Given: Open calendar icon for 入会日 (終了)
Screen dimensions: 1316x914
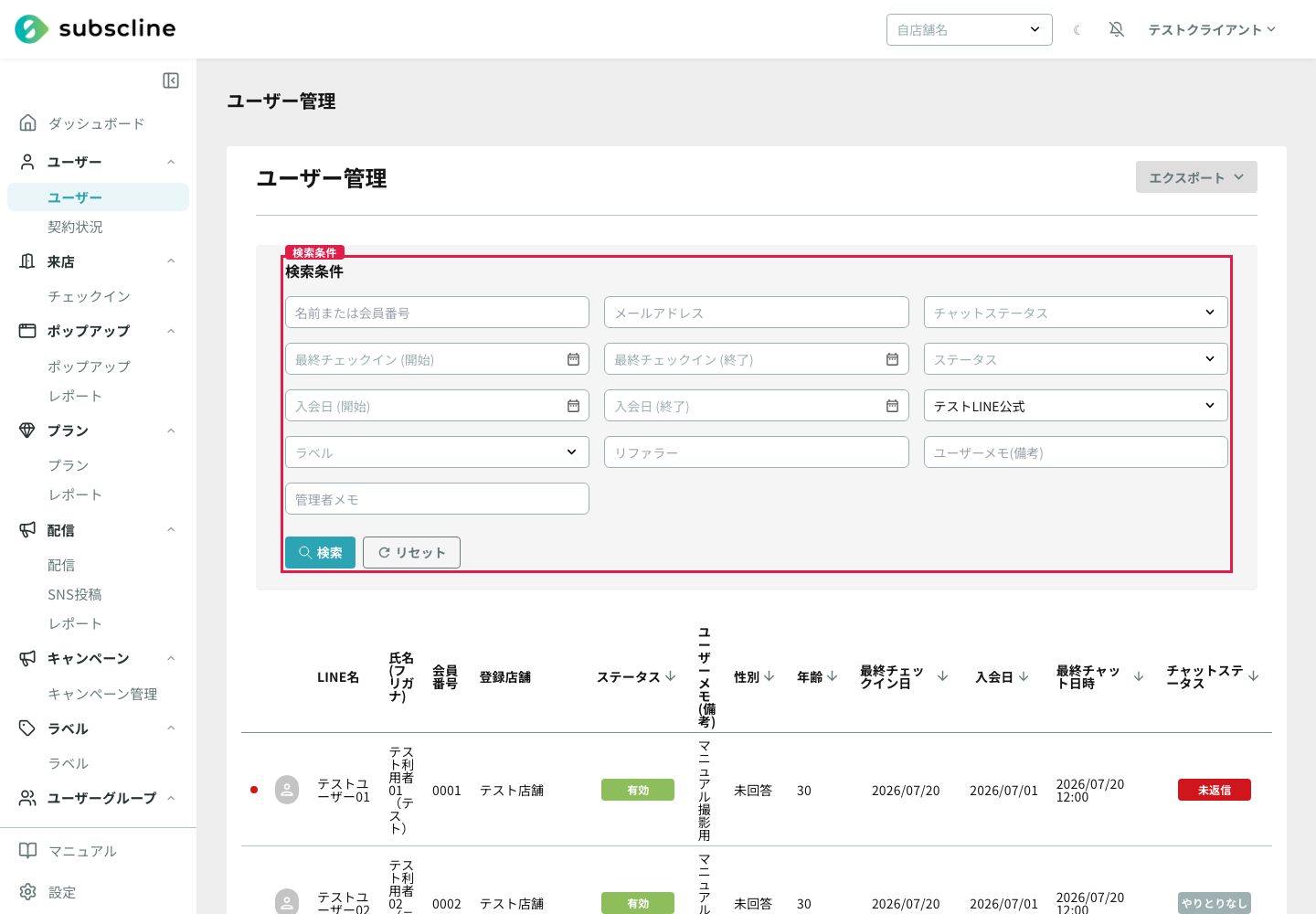Looking at the screenshot, I should click(892, 406).
